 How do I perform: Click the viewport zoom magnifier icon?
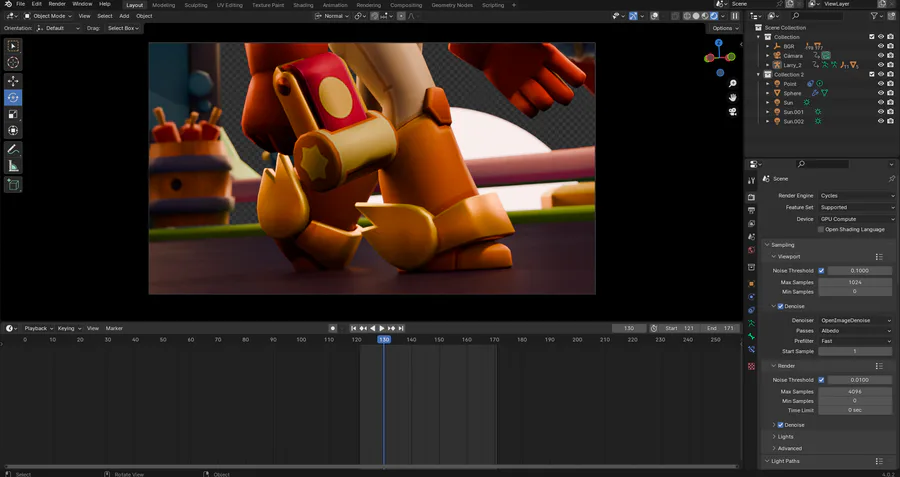pos(733,84)
